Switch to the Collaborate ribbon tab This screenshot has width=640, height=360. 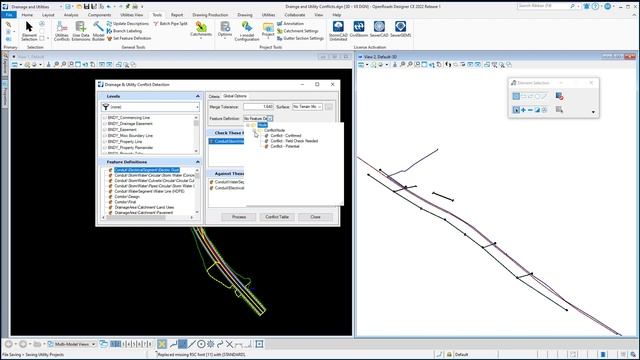pos(295,15)
